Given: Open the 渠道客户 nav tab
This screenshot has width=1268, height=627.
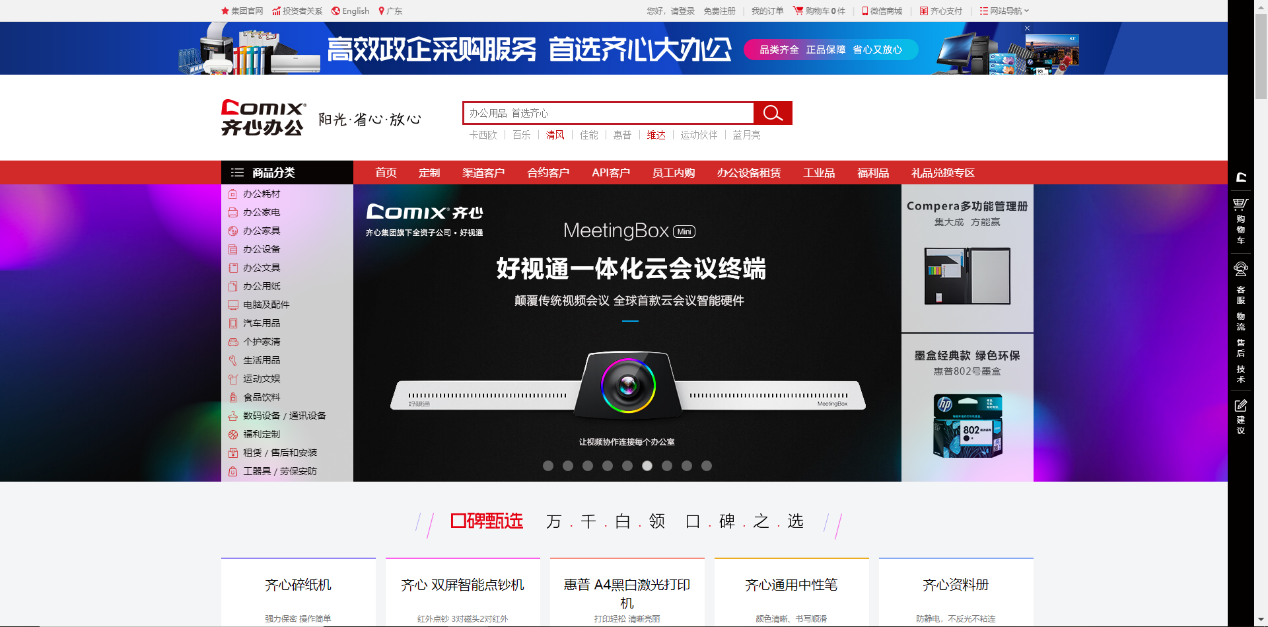Looking at the screenshot, I should [483, 173].
